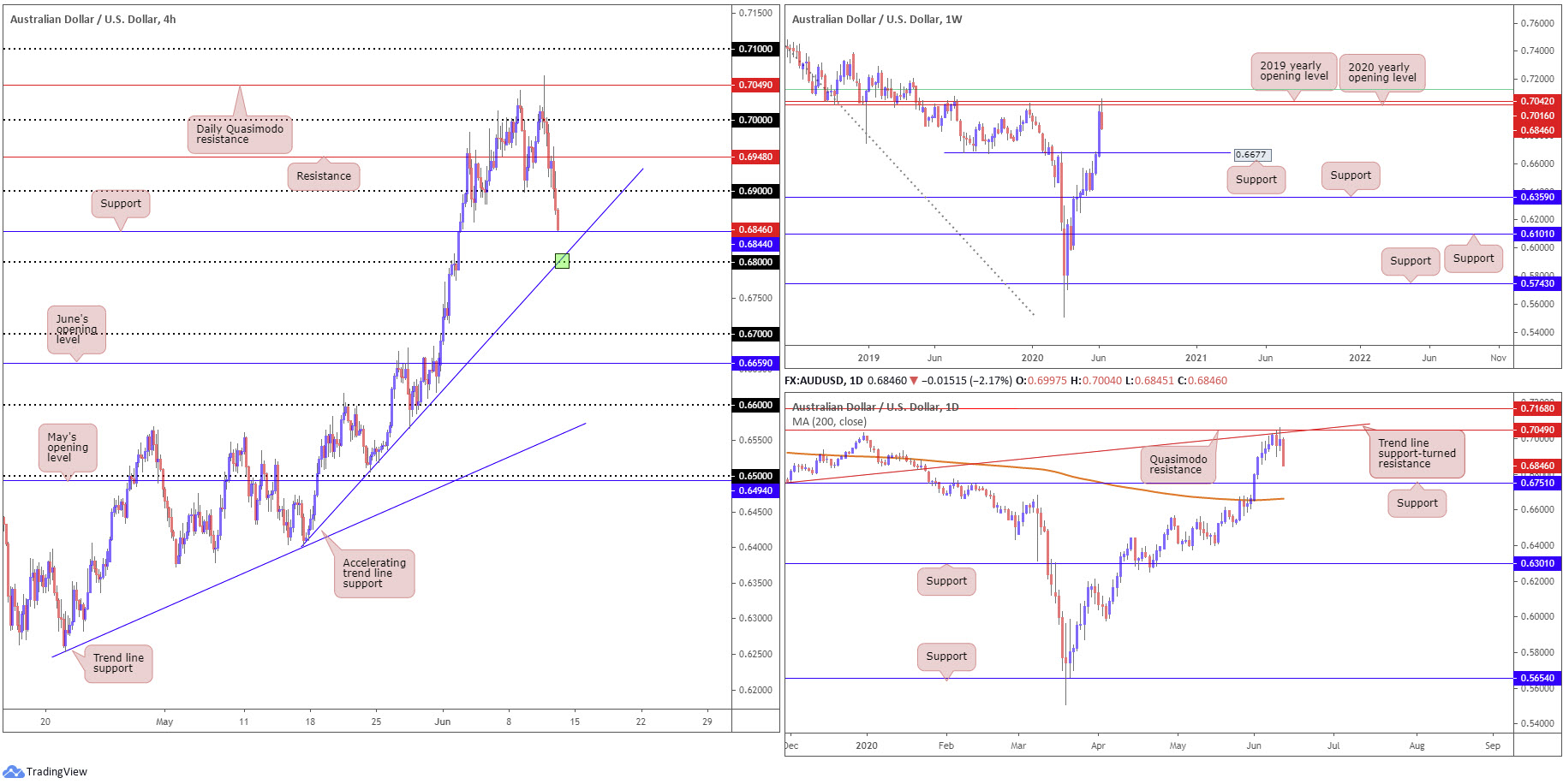Select the '2020 yearly opening level' callout
1563x784 pixels.
point(1382,73)
